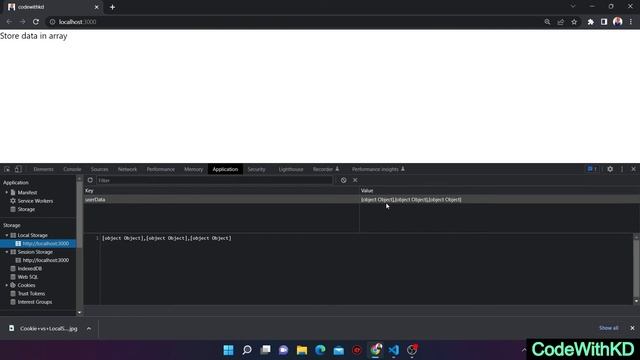The width and height of the screenshot is (640, 360).
Task: Select localhost:3000 under Session Storage
Action: (x=45, y=260)
